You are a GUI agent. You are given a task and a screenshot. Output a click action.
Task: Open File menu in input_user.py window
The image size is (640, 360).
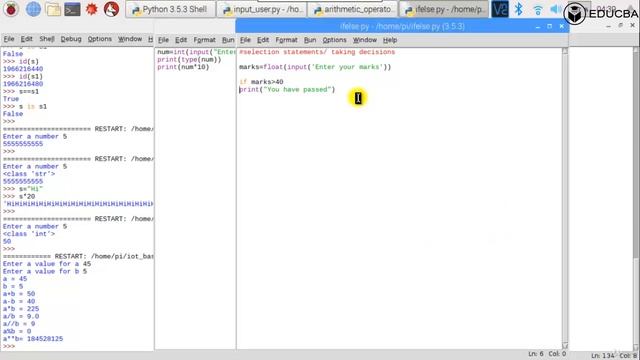(x=163, y=40)
